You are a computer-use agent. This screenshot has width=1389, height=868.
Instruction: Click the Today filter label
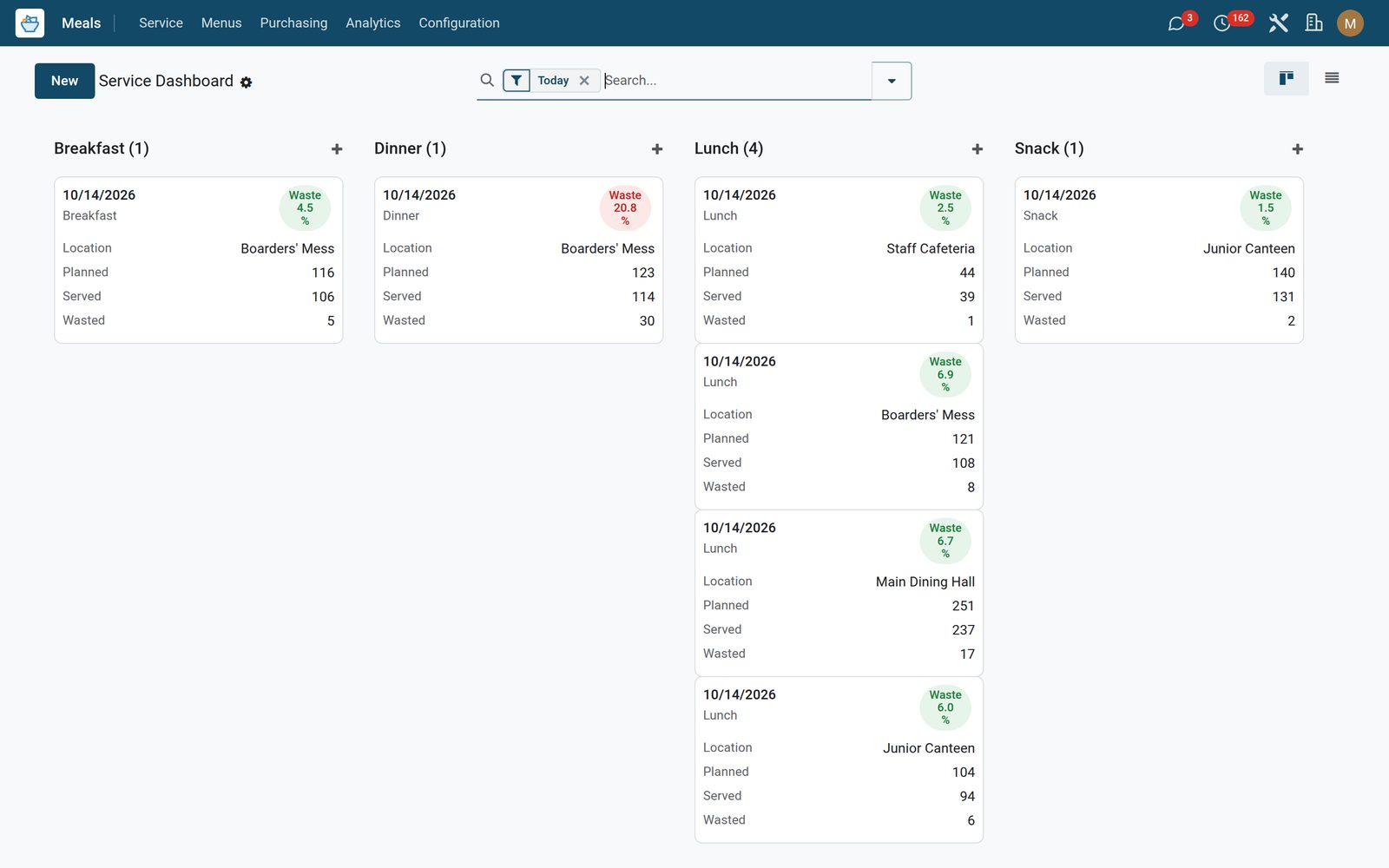[553, 81]
